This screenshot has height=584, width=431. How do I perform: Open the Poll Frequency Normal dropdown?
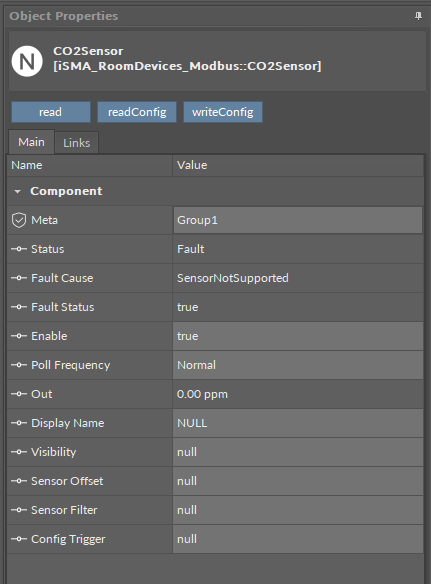pyautogui.click(x=298, y=365)
